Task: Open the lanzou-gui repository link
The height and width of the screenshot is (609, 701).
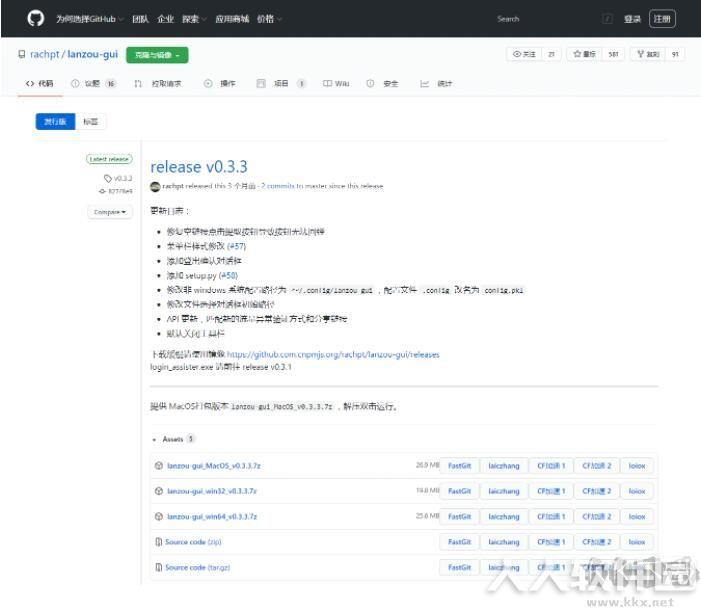Action: coord(93,54)
